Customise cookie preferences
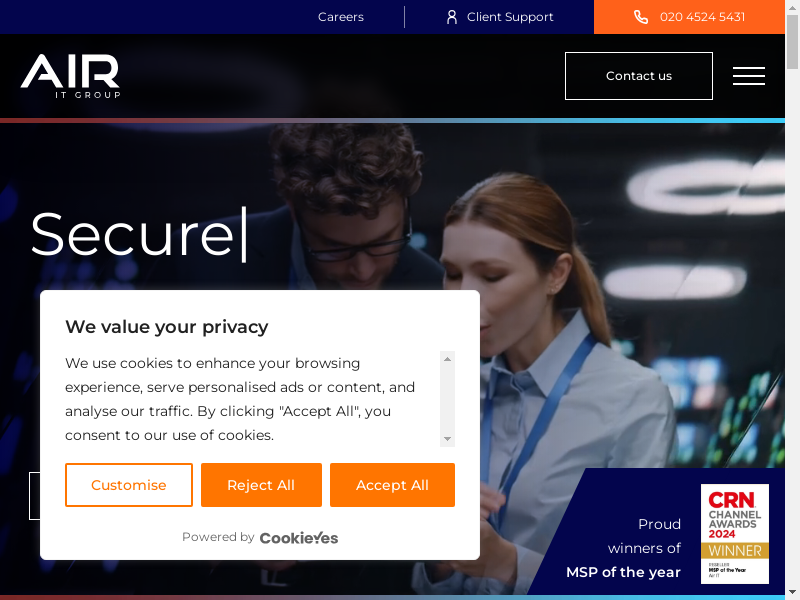The width and height of the screenshot is (800, 600). point(129,485)
